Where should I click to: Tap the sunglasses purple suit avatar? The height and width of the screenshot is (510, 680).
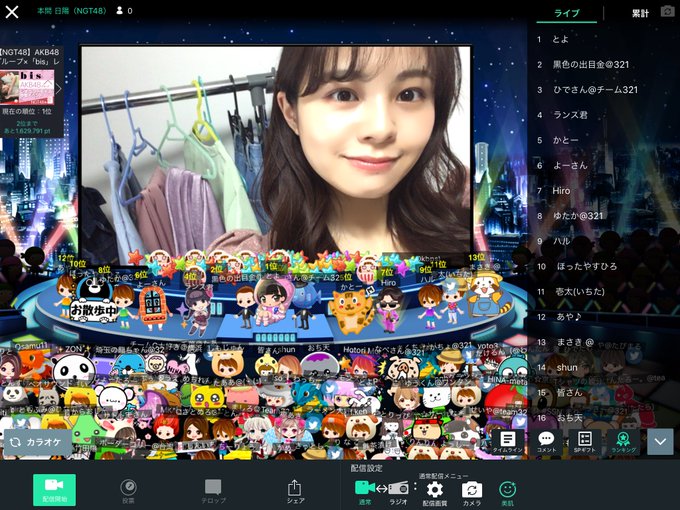click(x=389, y=310)
